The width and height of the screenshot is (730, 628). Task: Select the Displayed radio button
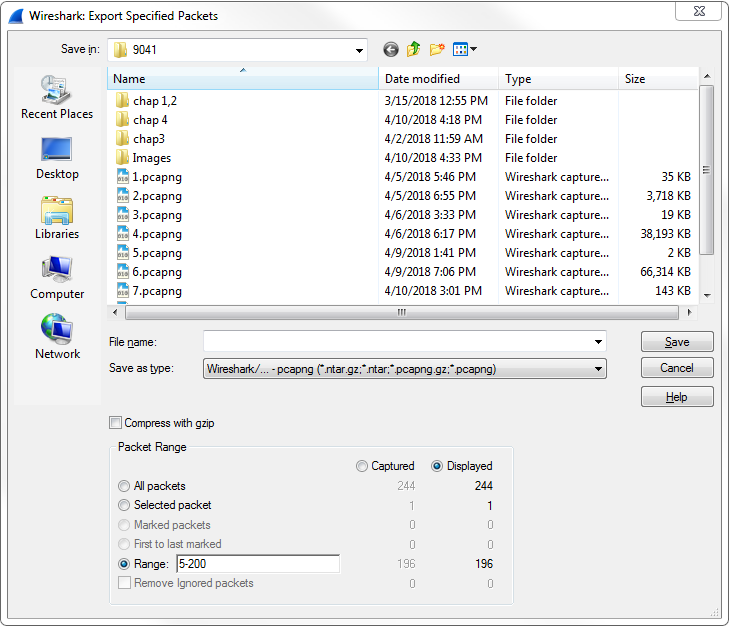coord(437,466)
